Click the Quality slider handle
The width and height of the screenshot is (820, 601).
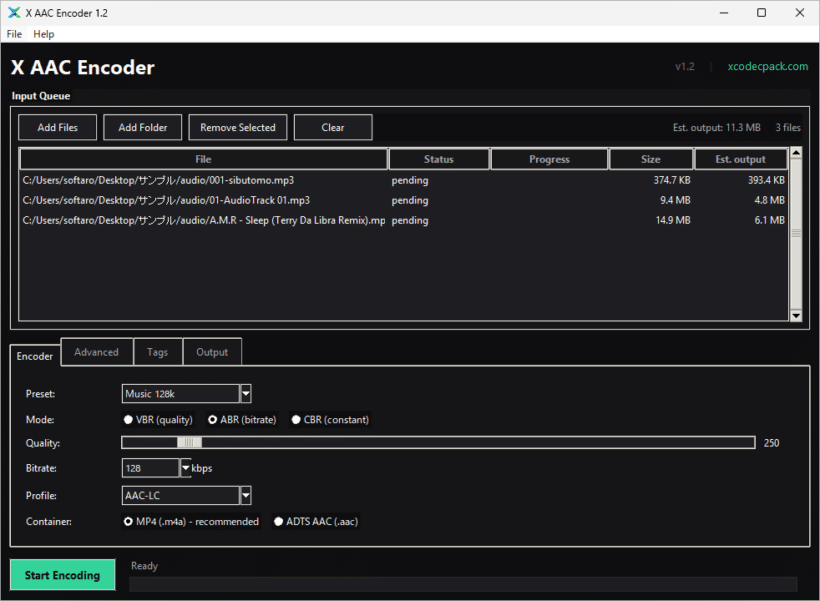click(x=189, y=443)
